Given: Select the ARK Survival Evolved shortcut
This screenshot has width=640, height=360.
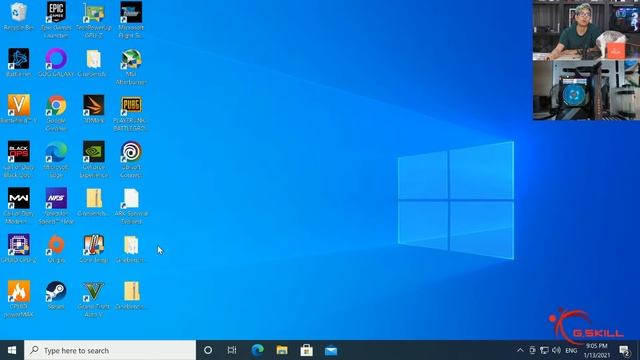Looking at the screenshot, I should coord(131,206).
